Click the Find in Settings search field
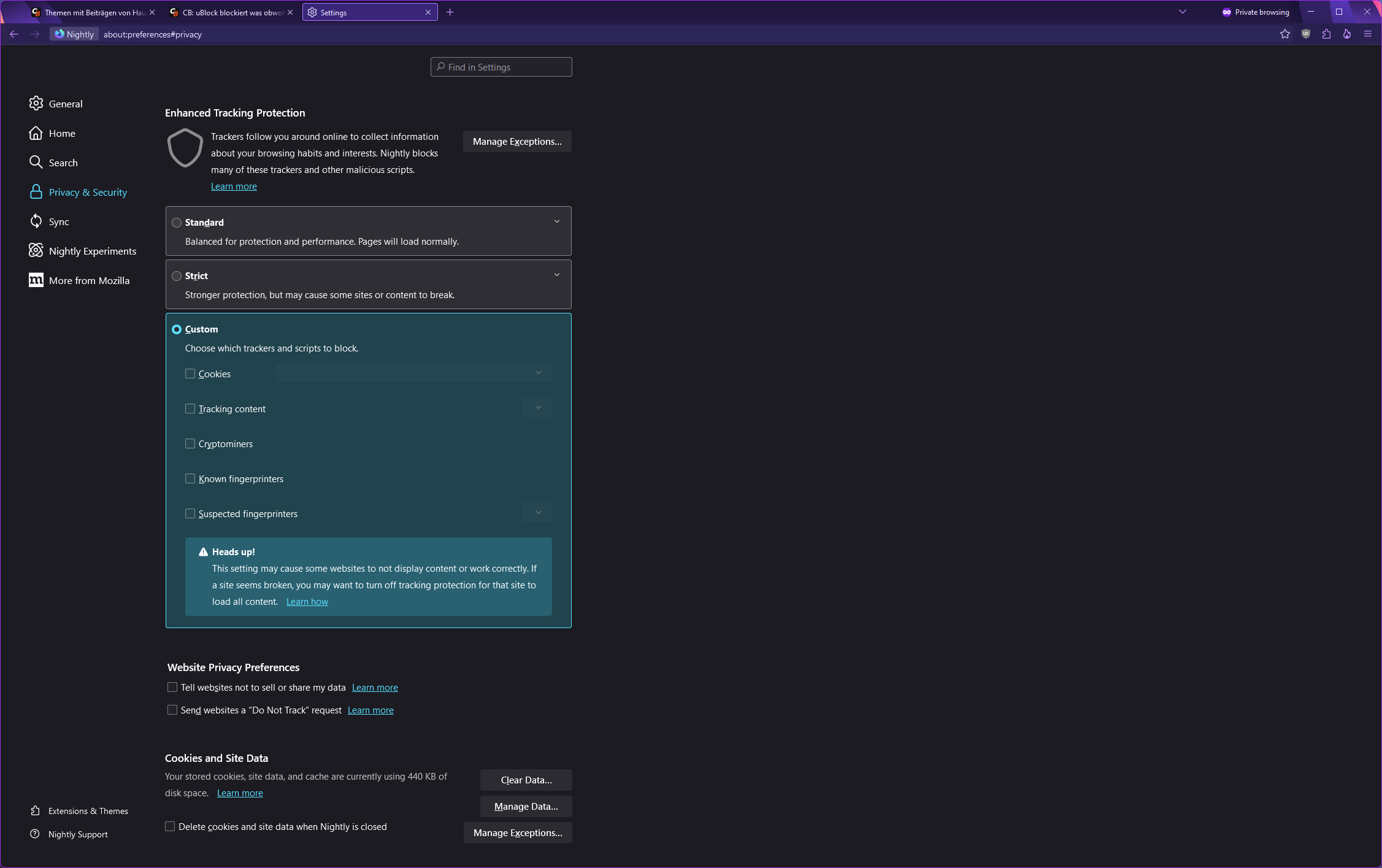Viewport: 1382px width, 868px height. coord(501,67)
